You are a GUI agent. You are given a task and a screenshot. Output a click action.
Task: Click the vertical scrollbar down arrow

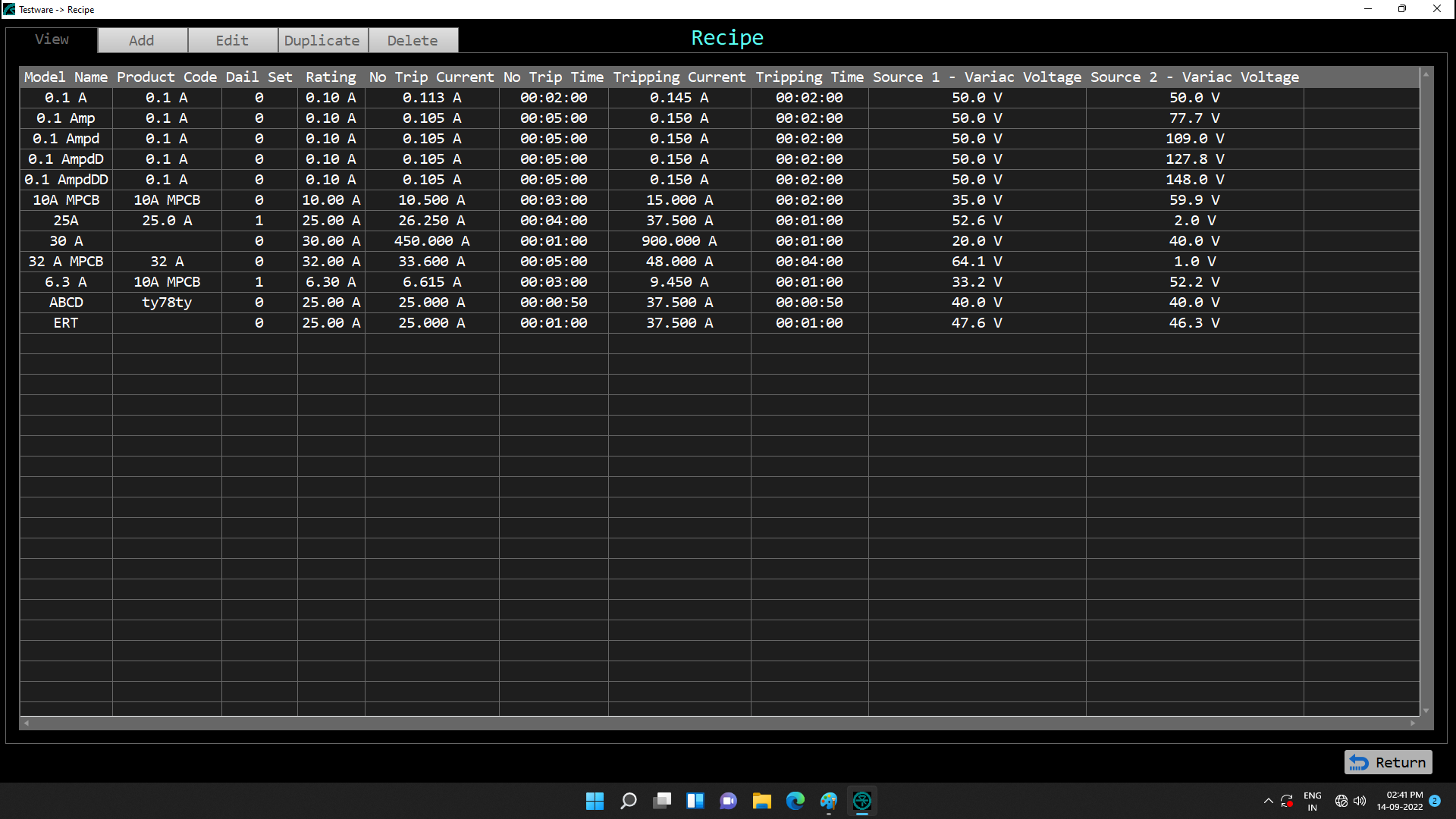pyautogui.click(x=1426, y=711)
